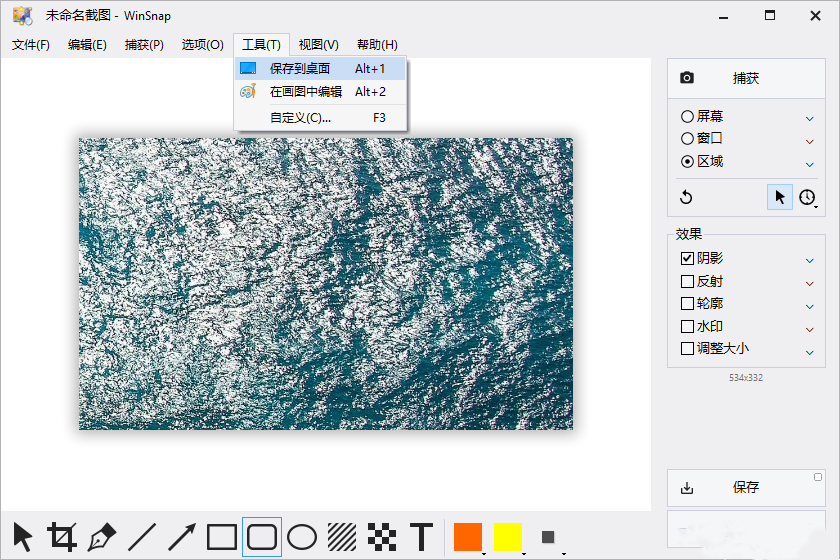Open the 编辑(E) menu
The width and height of the screenshot is (840, 560).
click(87, 45)
